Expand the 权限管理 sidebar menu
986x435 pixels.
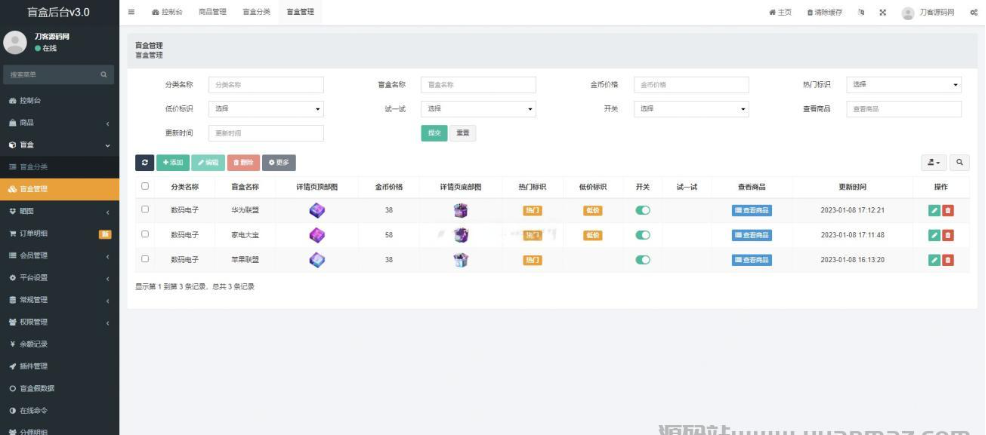point(60,322)
